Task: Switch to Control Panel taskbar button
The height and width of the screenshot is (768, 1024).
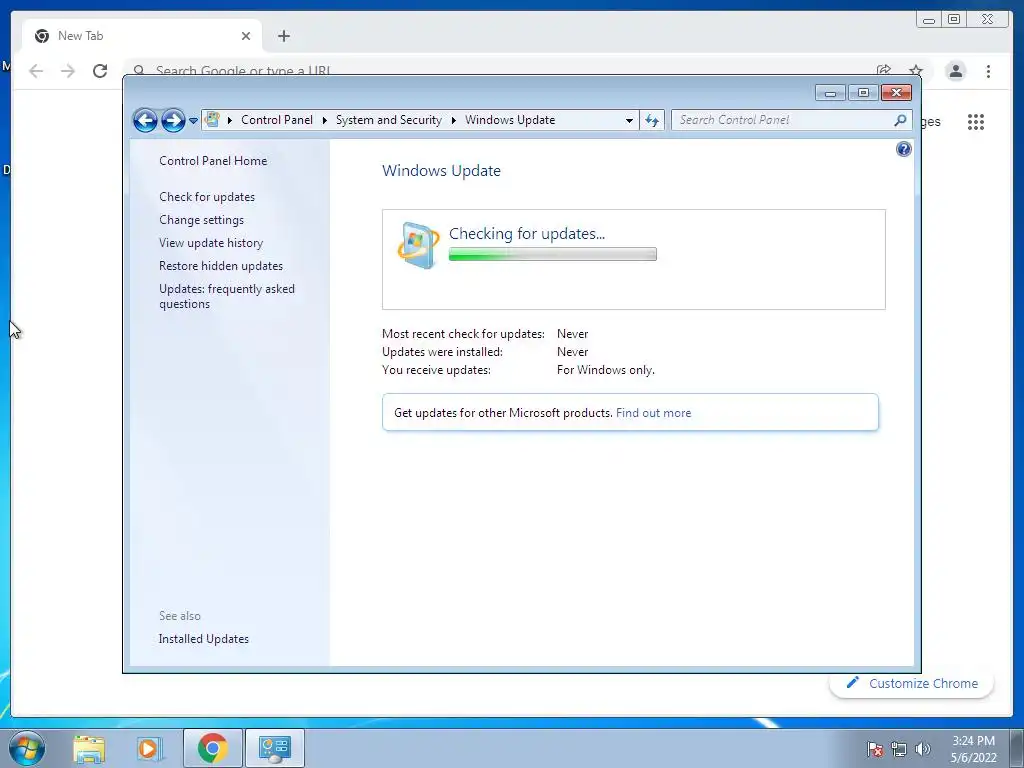Action: pos(275,748)
